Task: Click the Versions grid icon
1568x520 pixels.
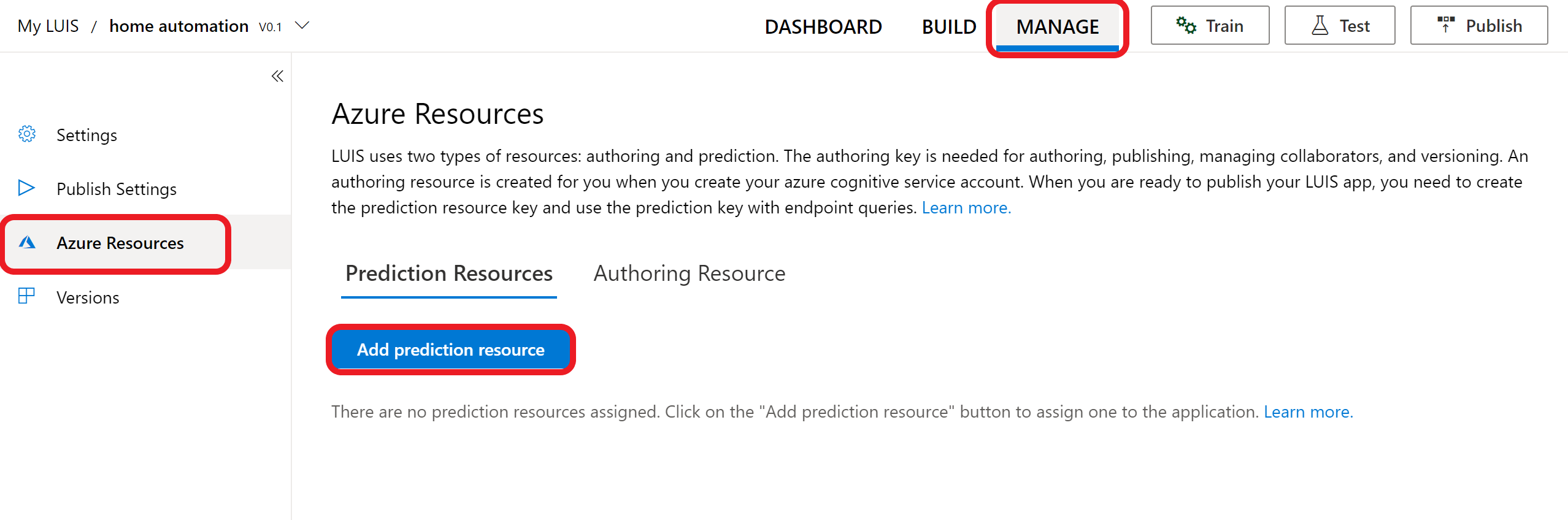Action: pyautogui.click(x=26, y=296)
